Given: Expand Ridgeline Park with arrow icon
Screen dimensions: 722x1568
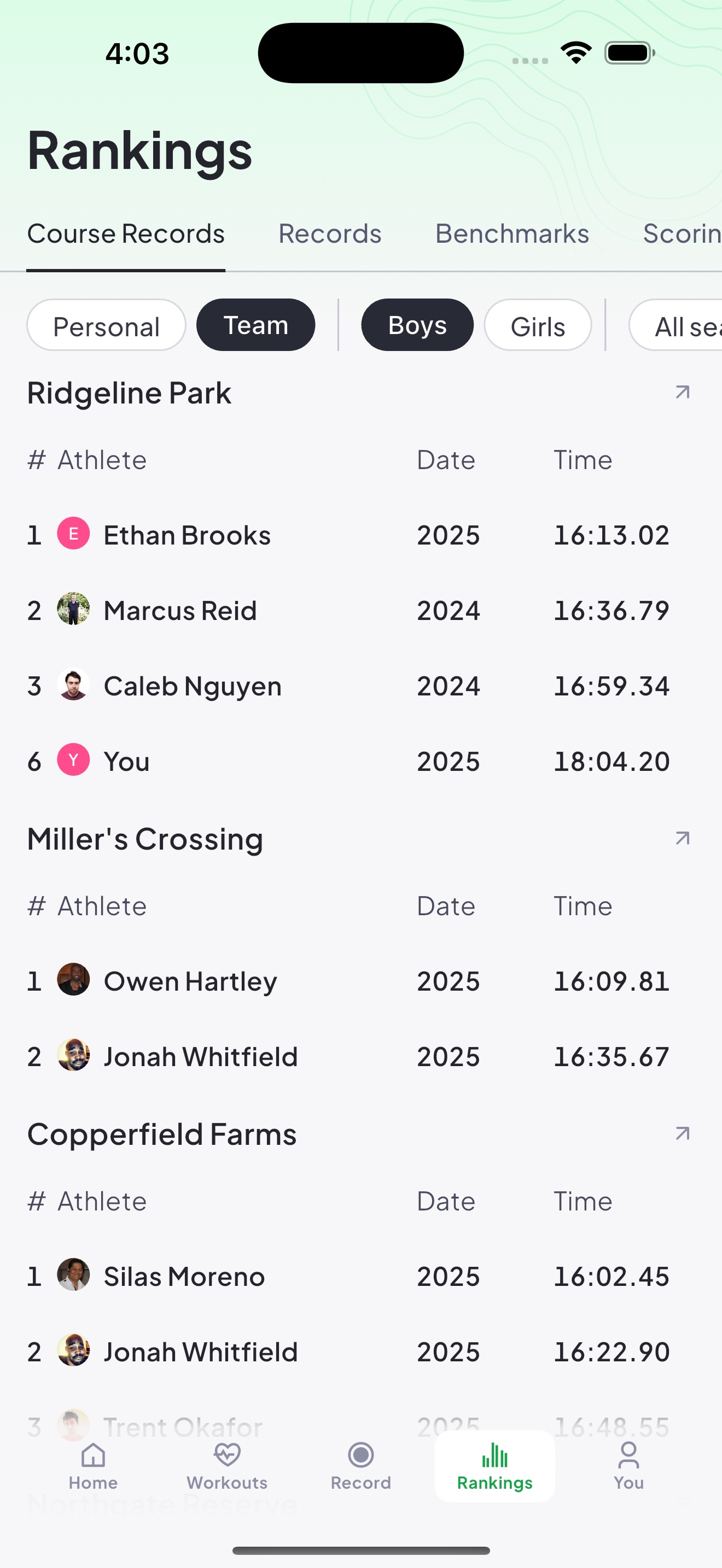Looking at the screenshot, I should pyautogui.click(x=683, y=393).
